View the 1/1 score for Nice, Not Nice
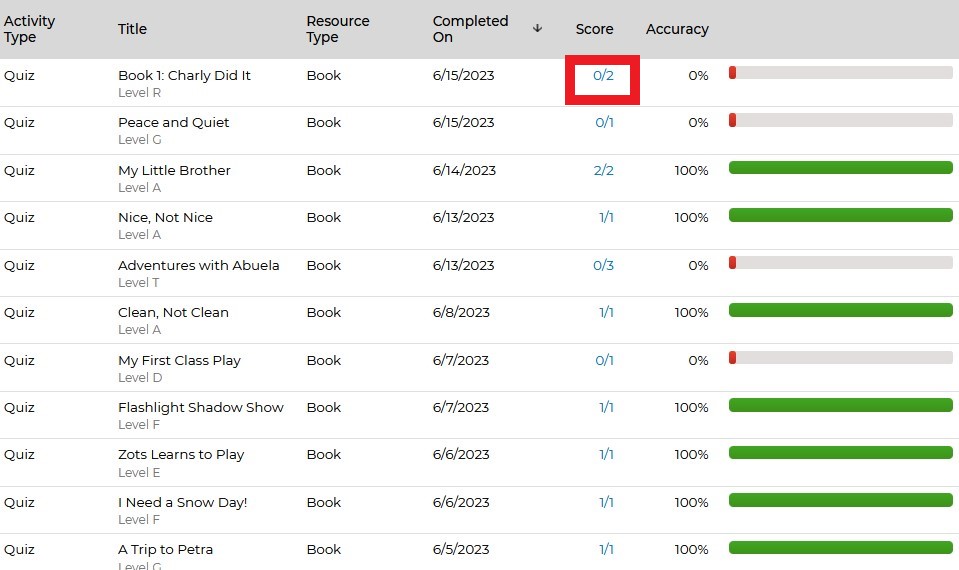The width and height of the screenshot is (959, 570). point(606,217)
